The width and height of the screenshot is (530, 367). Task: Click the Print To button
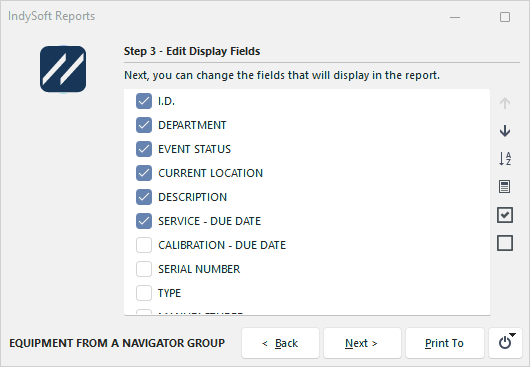coord(444,343)
